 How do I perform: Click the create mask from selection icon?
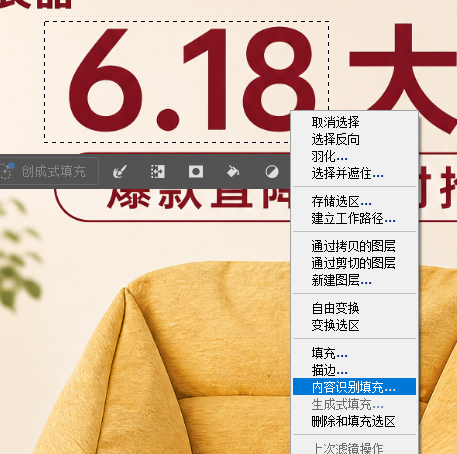click(196, 172)
